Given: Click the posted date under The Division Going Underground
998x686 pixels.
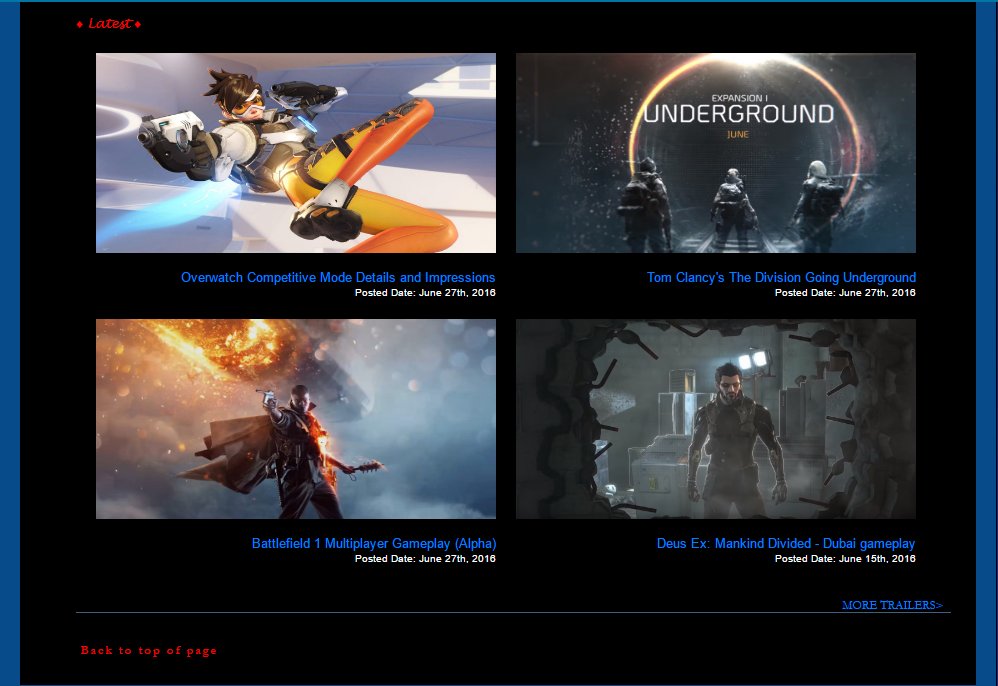Looking at the screenshot, I should point(845,293).
